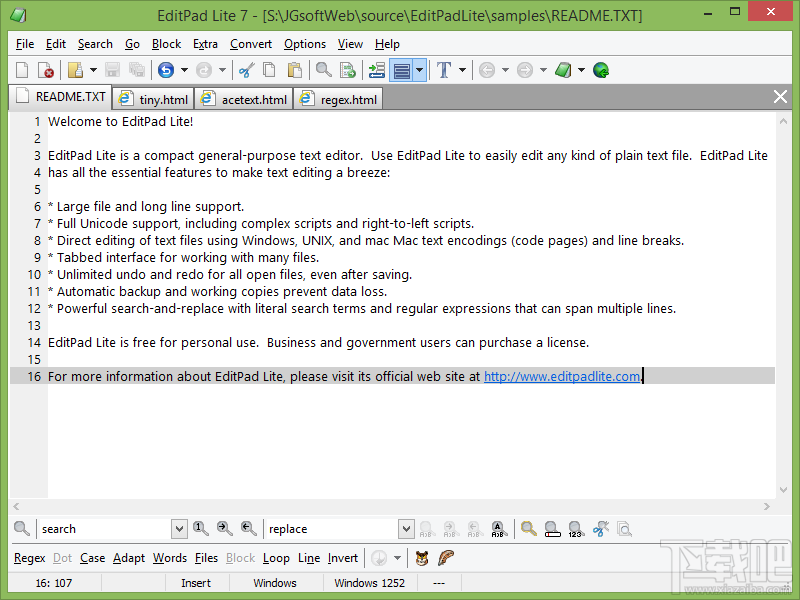Click the Close file icon with red X

pos(45,70)
